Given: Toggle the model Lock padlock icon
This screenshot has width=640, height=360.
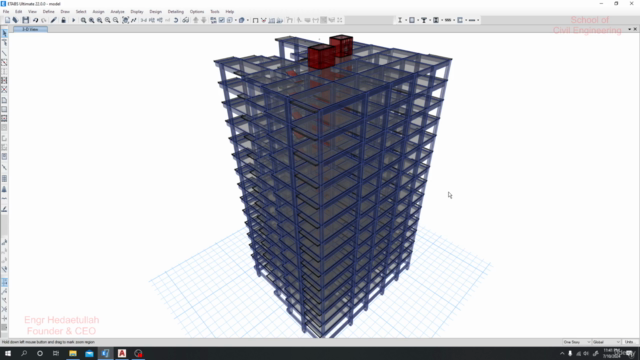Looking at the screenshot, I should tap(63, 20).
